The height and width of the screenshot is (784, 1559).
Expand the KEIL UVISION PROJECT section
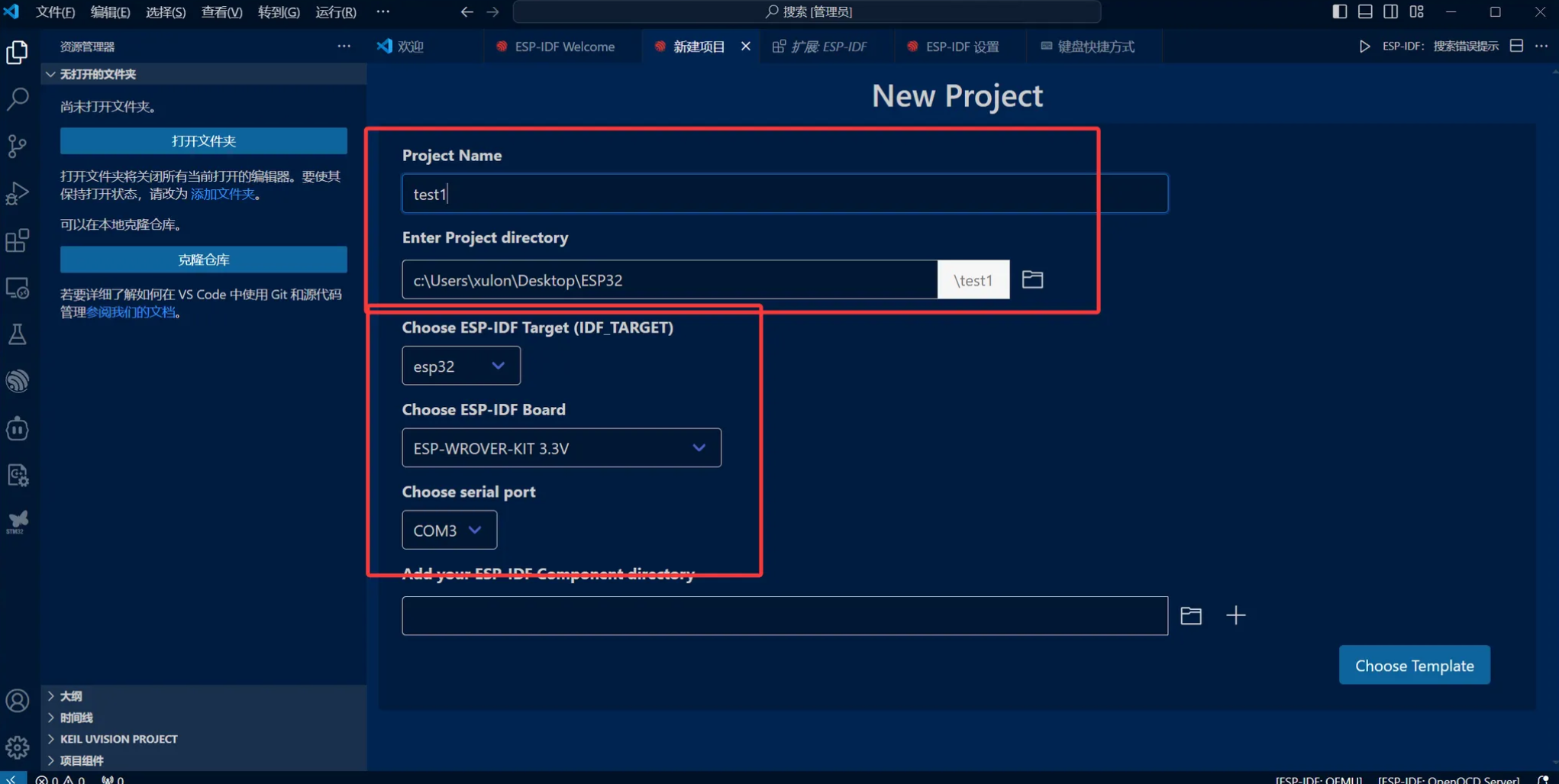[204, 739]
